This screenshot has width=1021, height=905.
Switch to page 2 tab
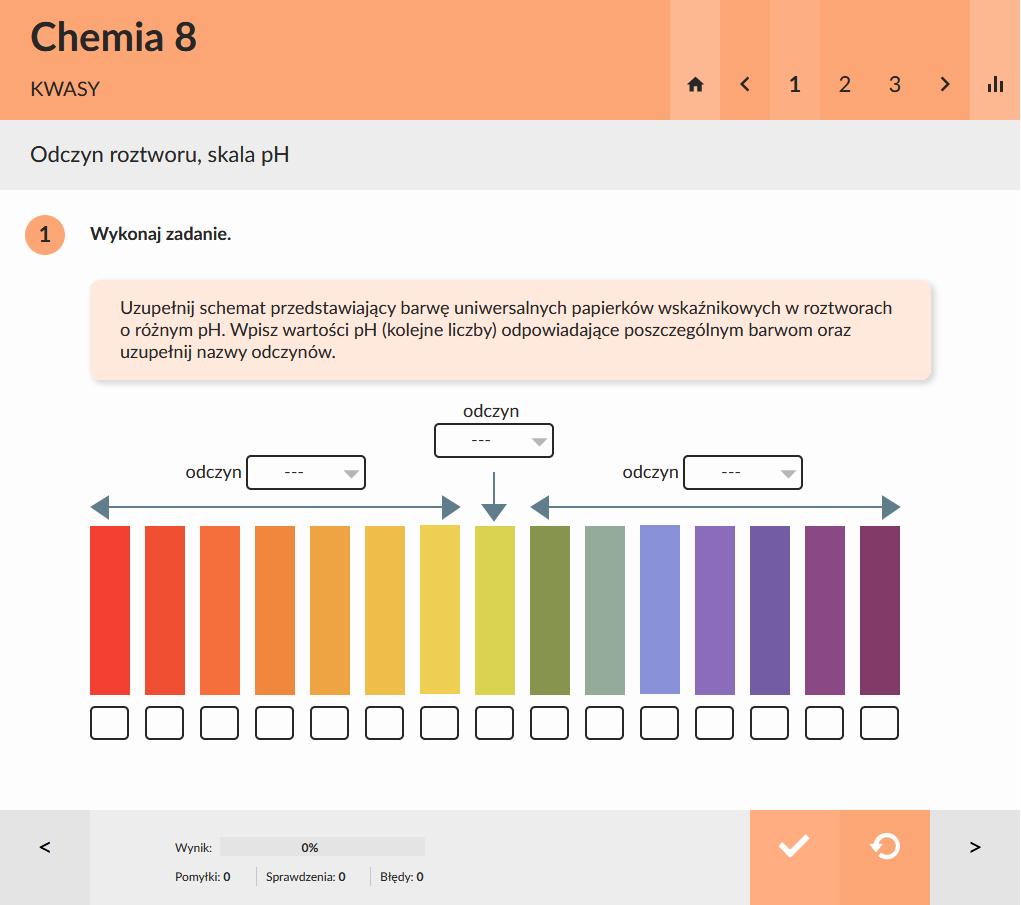[845, 85]
